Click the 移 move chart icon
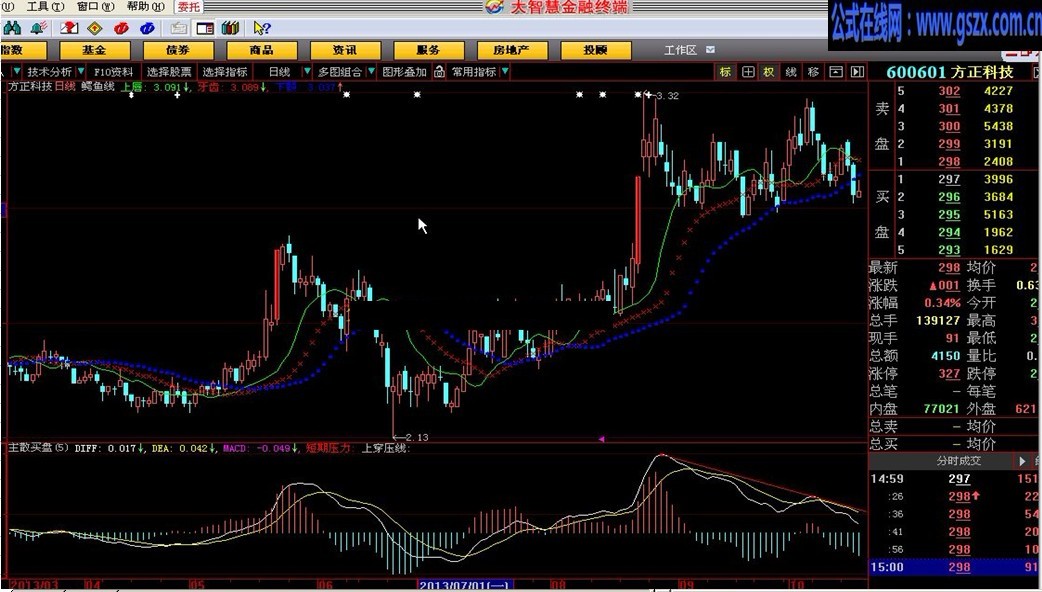1042x592 pixels. (814, 71)
